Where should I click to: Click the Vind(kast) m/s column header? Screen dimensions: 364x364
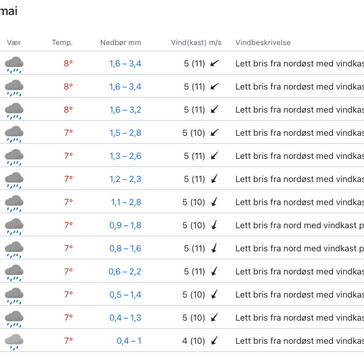(x=196, y=43)
